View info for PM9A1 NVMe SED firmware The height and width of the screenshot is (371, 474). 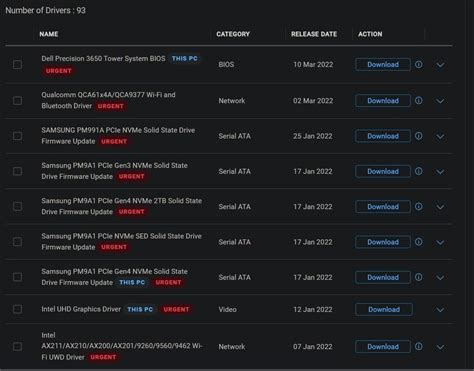click(419, 242)
